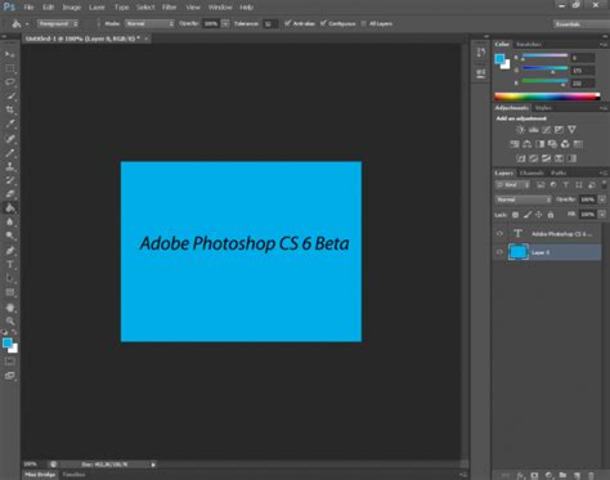Viewport: 610px width, 480px height.
Task: Enable the All Layers checkbox
Action: (x=363, y=24)
